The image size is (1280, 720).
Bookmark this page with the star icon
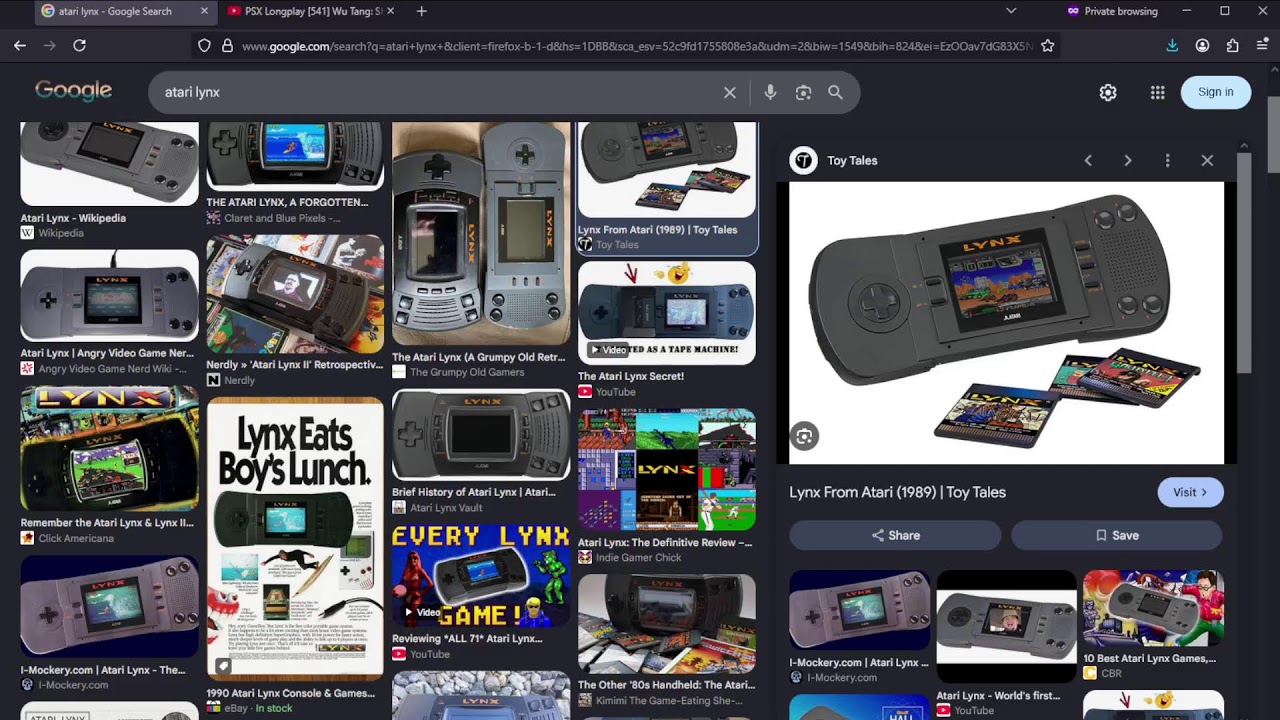(x=1047, y=45)
